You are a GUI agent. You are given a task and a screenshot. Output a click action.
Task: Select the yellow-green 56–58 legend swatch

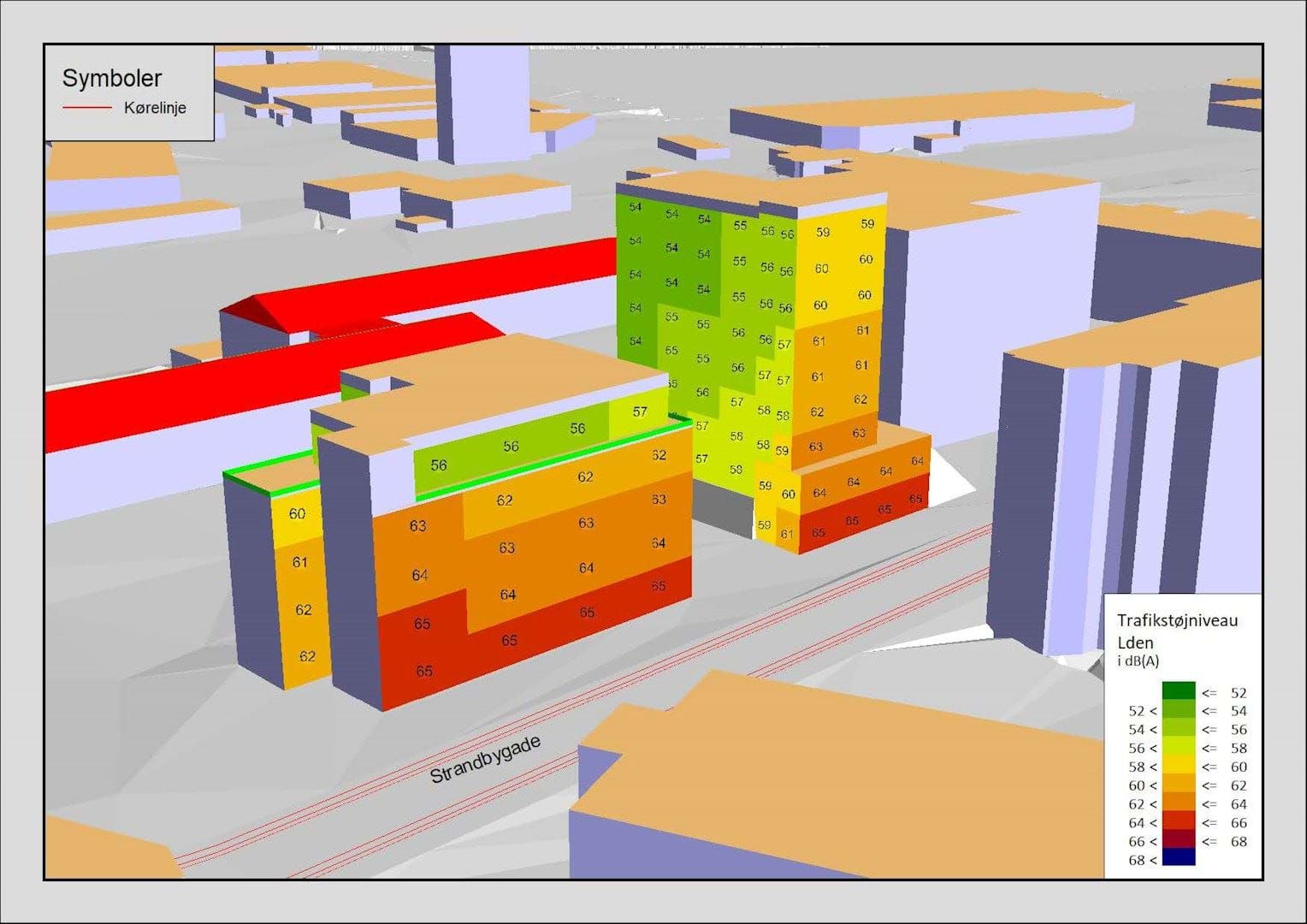(x=1178, y=748)
